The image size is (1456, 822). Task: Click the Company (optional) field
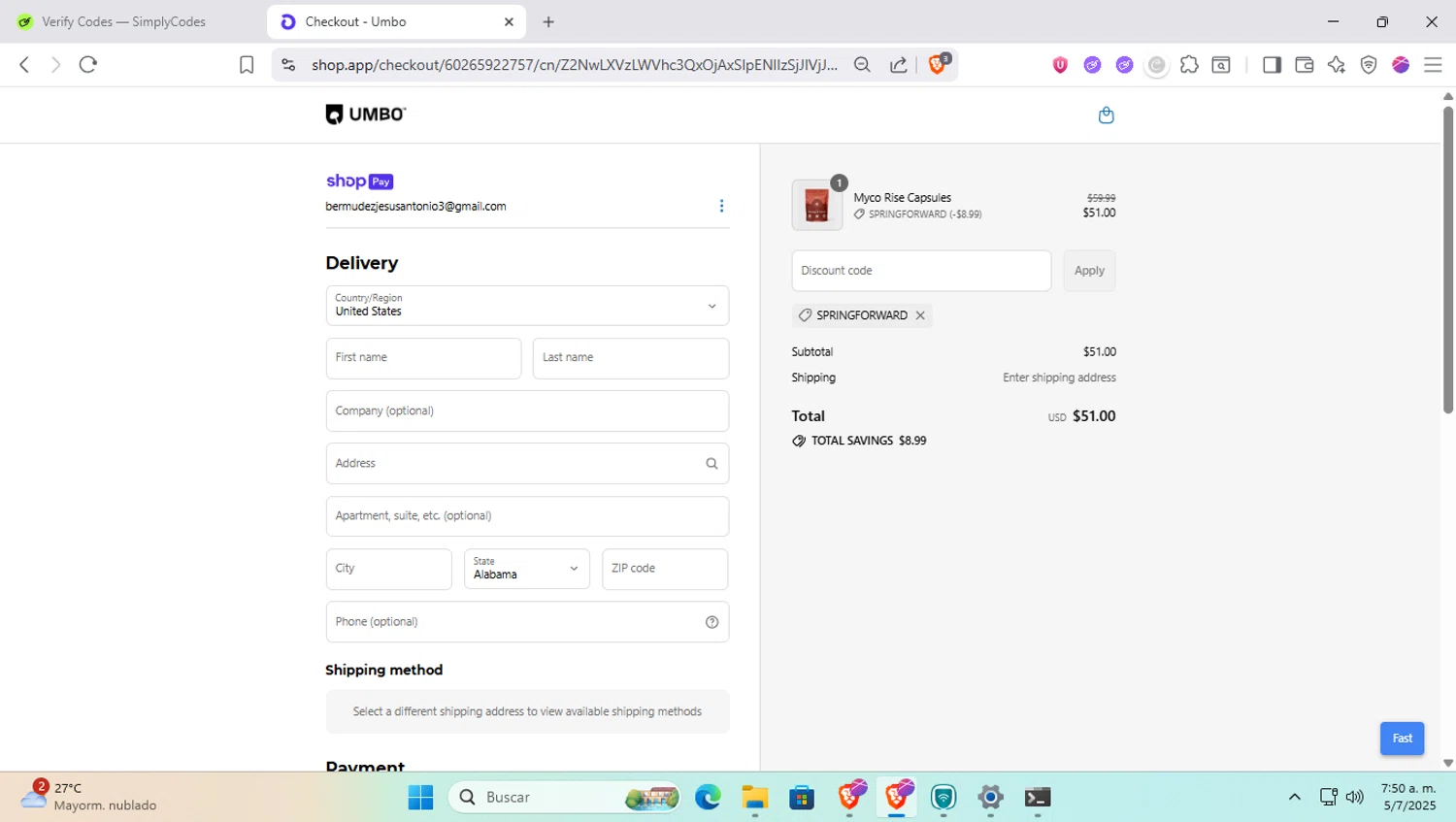(527, 411)
